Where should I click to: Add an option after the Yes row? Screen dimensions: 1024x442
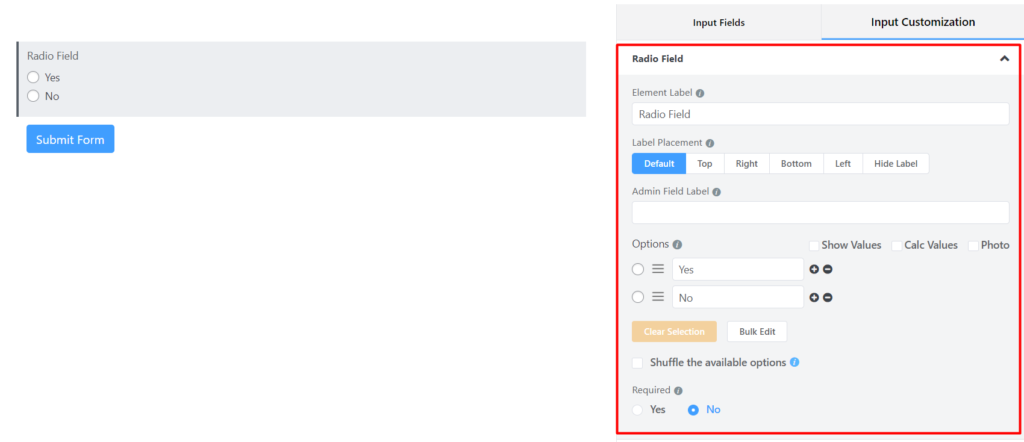click(814, 269)
